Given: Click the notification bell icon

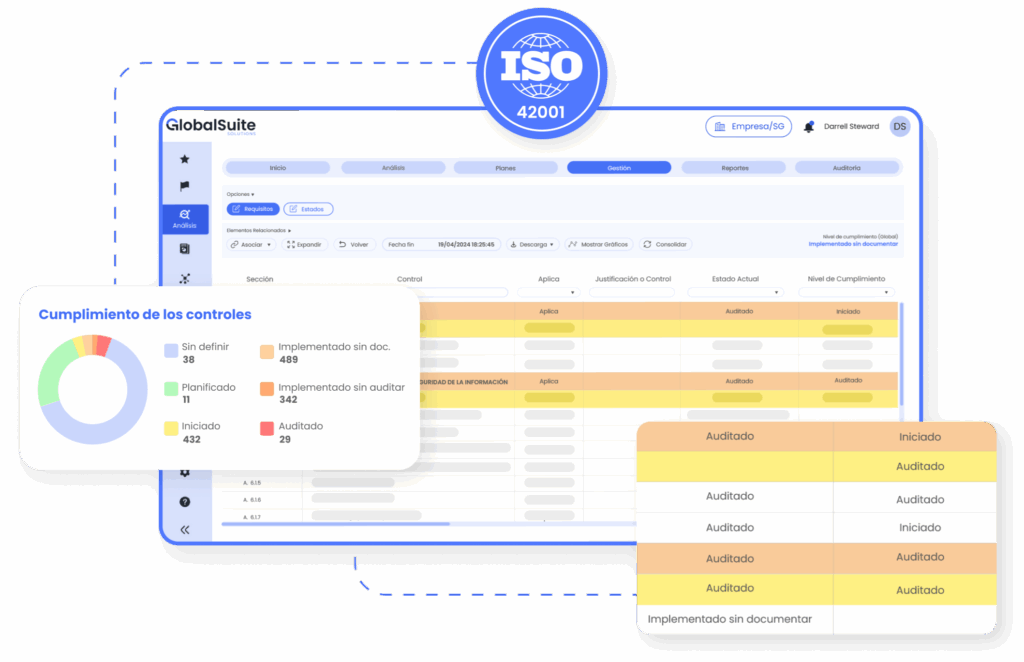Looking at the screenshot, I should [x=809, y=127].
